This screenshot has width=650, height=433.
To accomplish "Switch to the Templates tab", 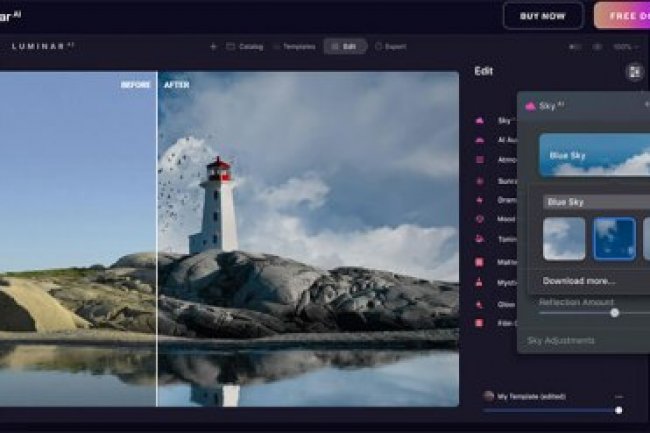I will coord(294,46).
